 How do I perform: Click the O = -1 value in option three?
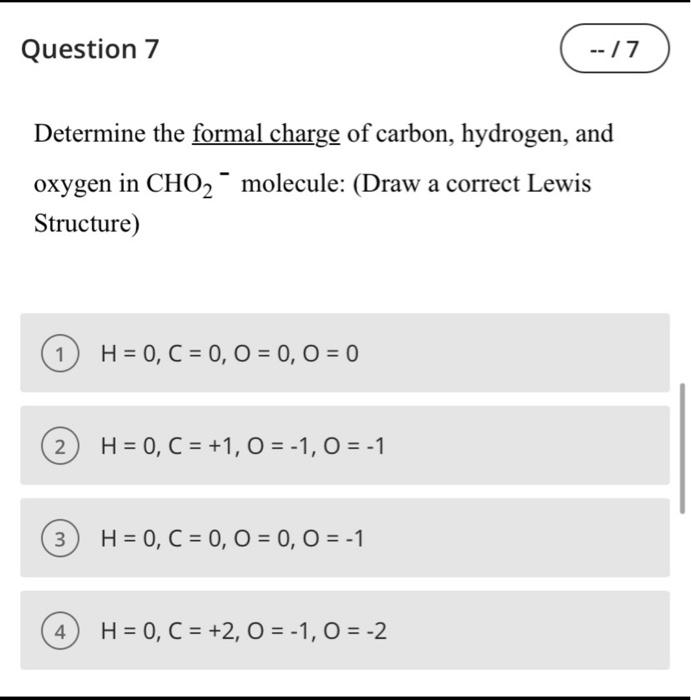[333, 538]
